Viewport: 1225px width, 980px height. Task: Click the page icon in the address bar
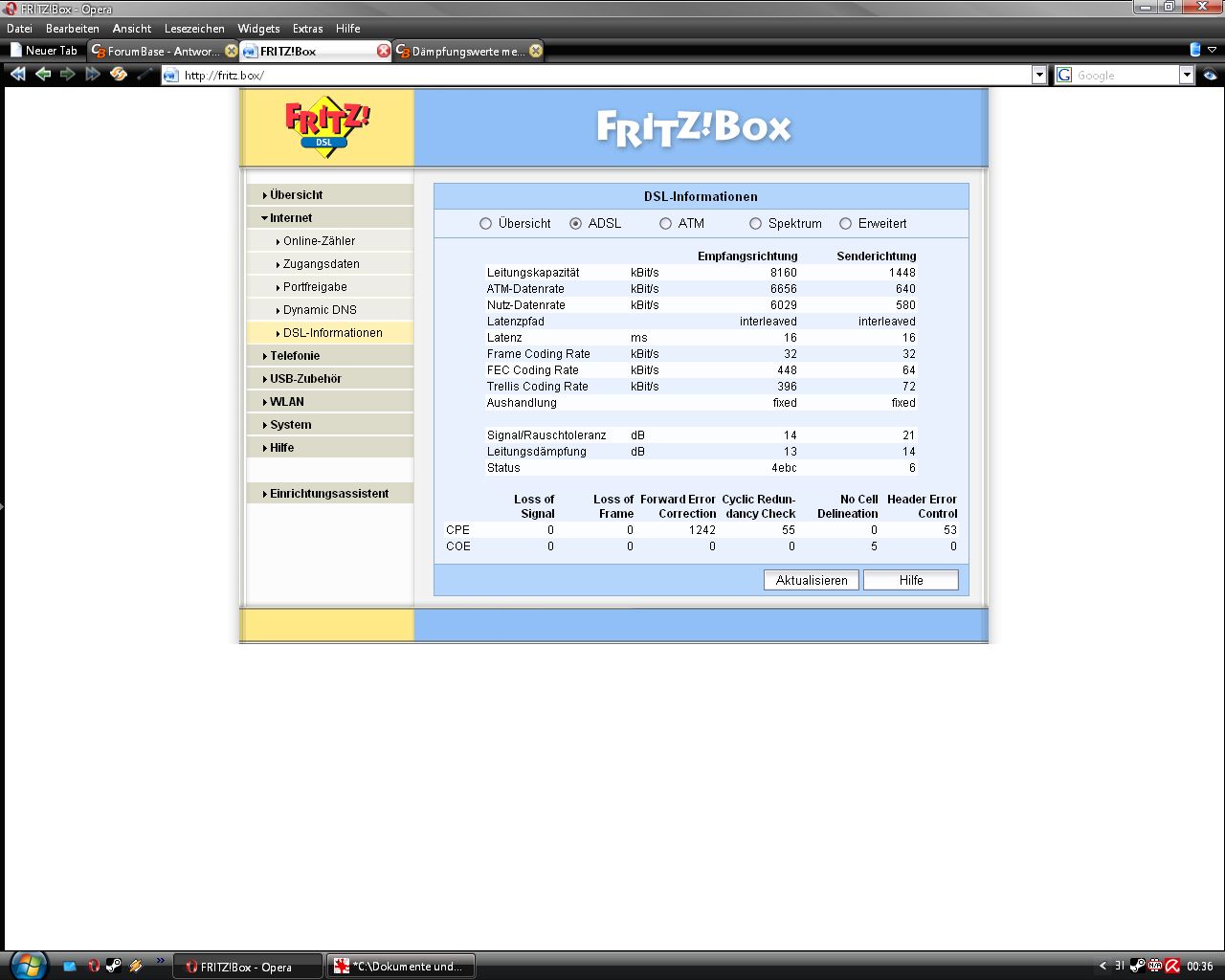[171, 76]
